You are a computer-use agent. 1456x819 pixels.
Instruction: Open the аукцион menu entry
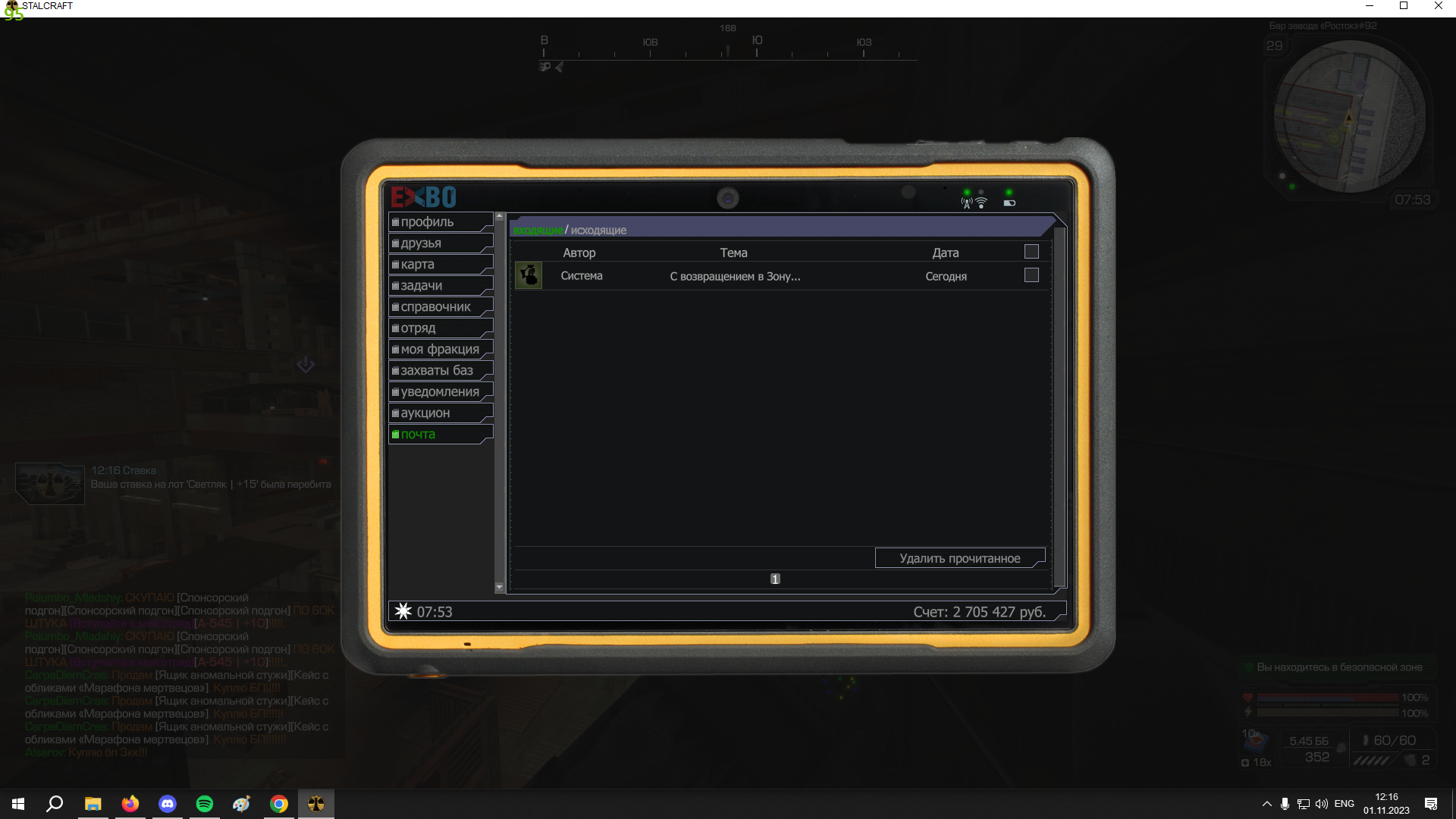[441, 413]
